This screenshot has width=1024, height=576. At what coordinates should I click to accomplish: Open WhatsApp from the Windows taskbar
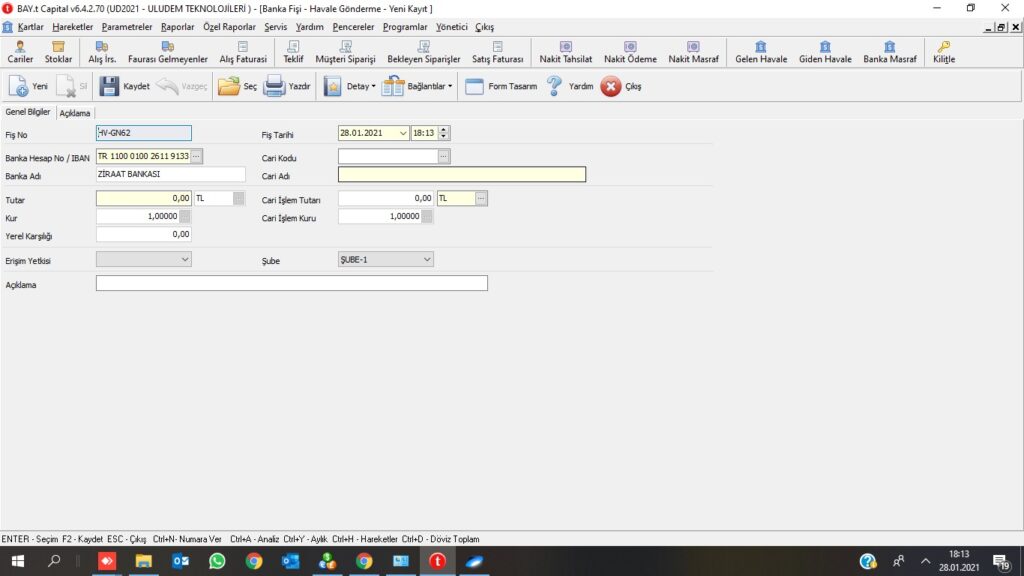[217, 561]
